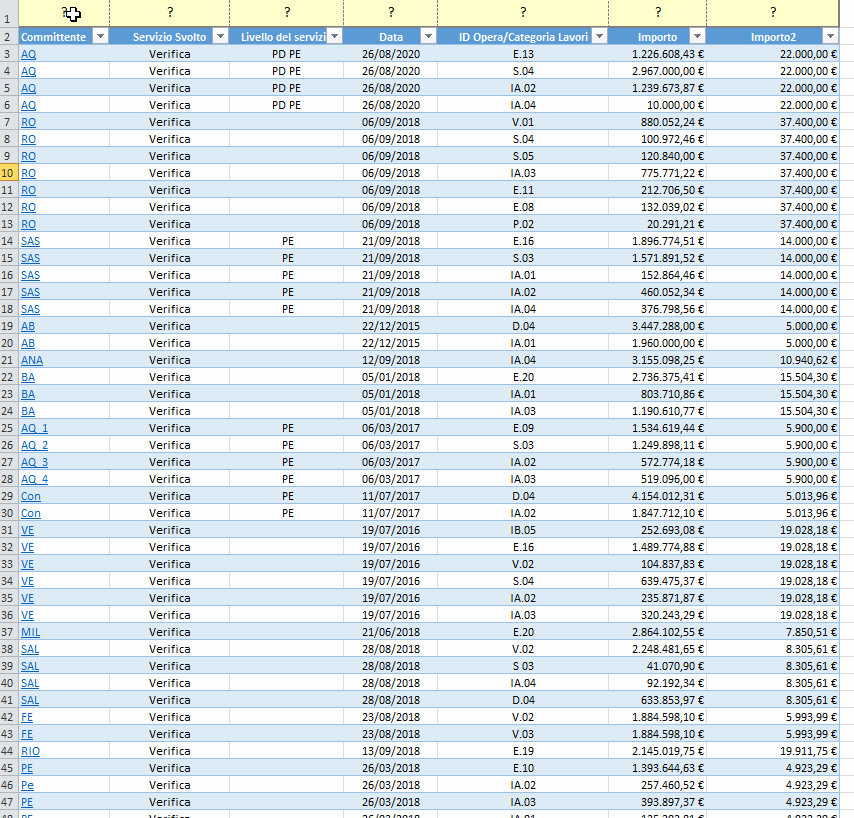Open the SAL link in row 38

[x=30, y=649]
